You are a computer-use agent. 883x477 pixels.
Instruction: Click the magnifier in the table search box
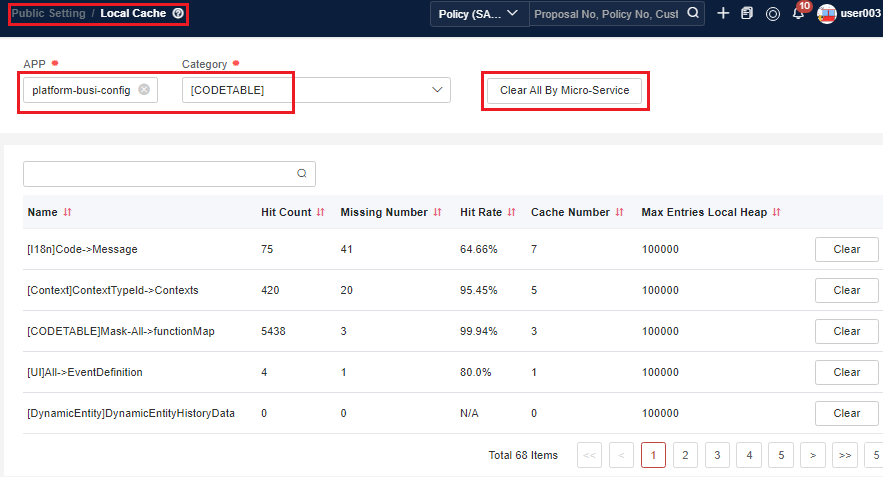(x=302, y=173)
